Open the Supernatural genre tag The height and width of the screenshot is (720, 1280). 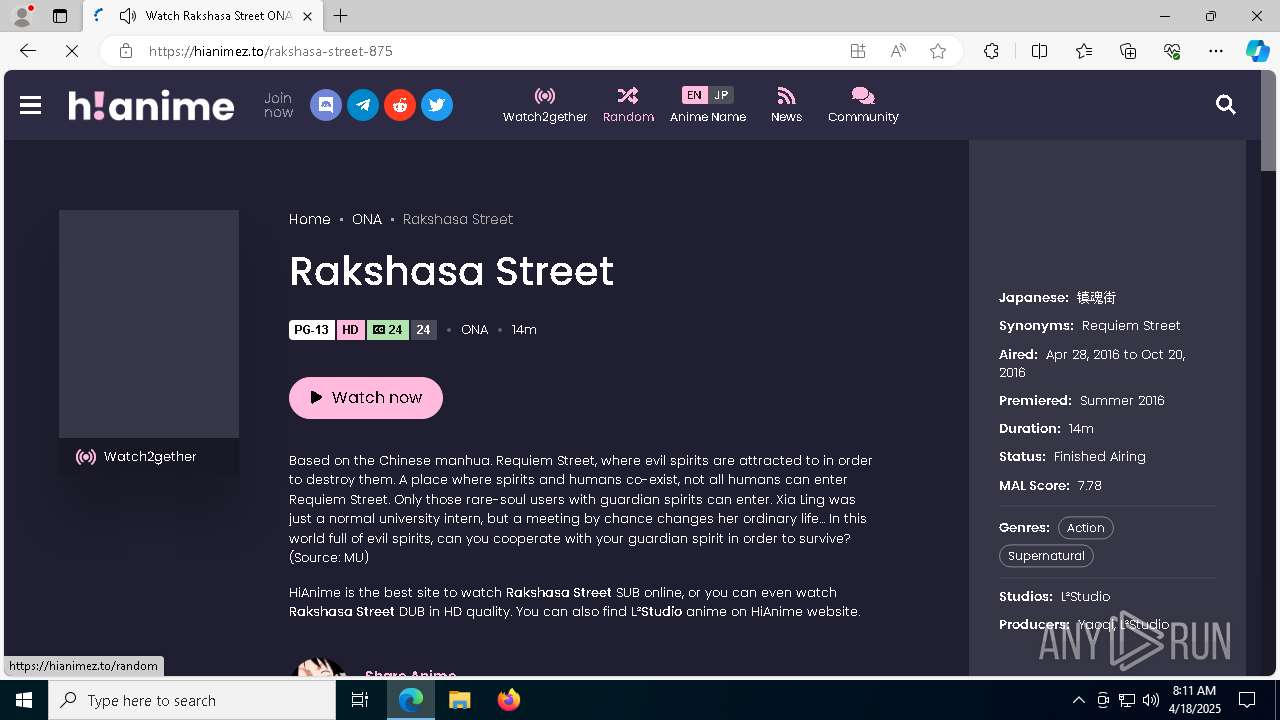tap(1046, 556)
